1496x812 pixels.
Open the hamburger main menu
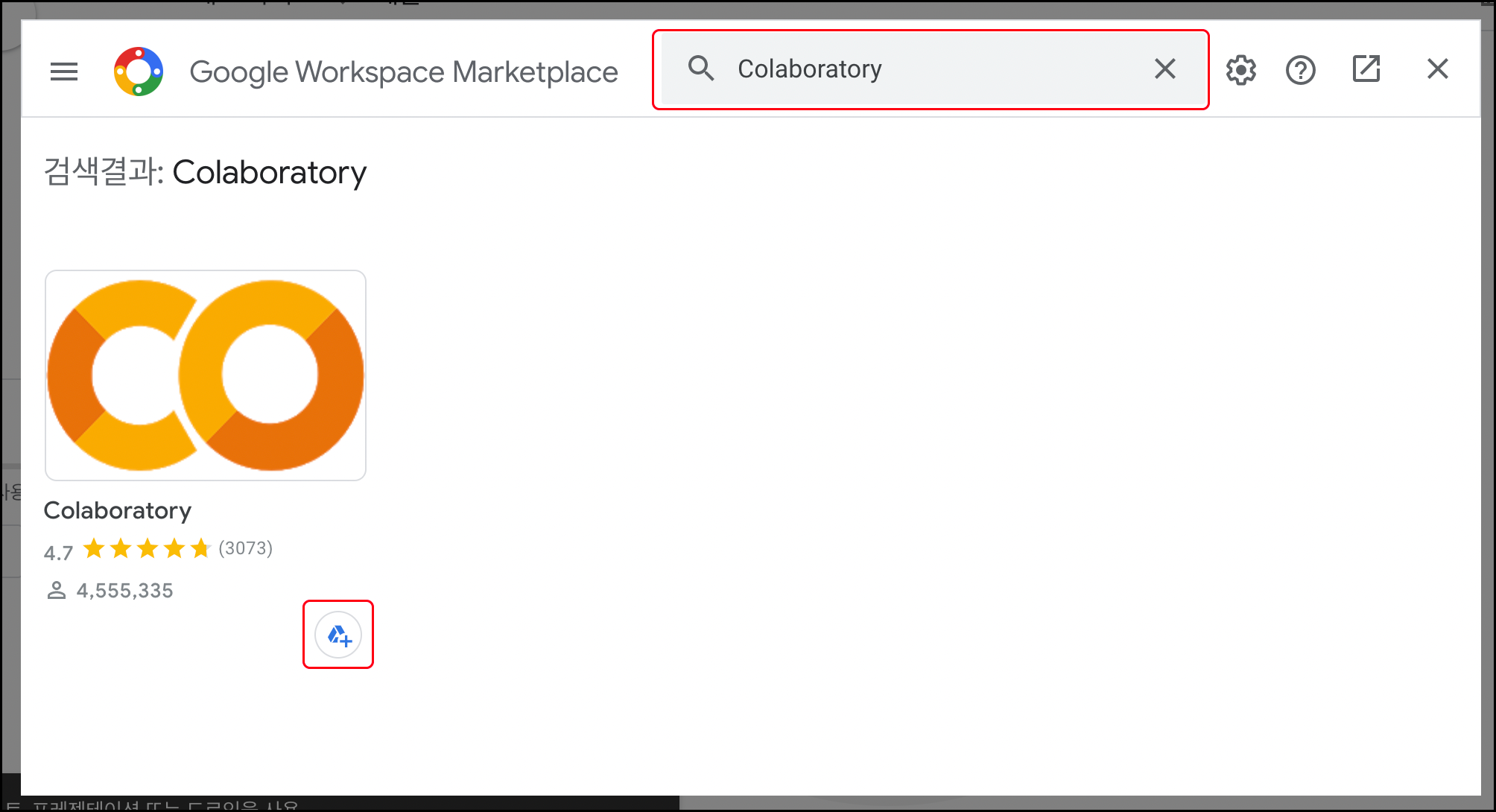pos(64,72)
